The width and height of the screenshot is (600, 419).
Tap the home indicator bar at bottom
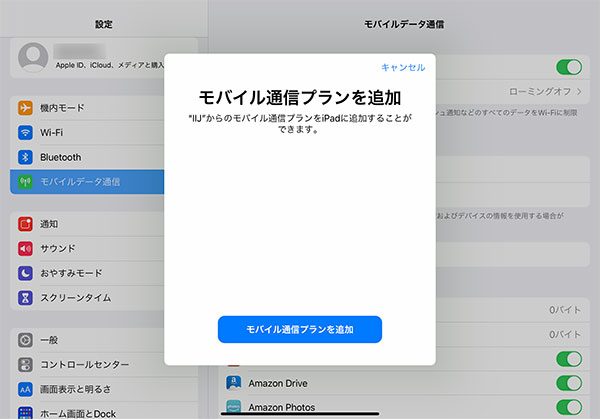click(x=300, y=413)
